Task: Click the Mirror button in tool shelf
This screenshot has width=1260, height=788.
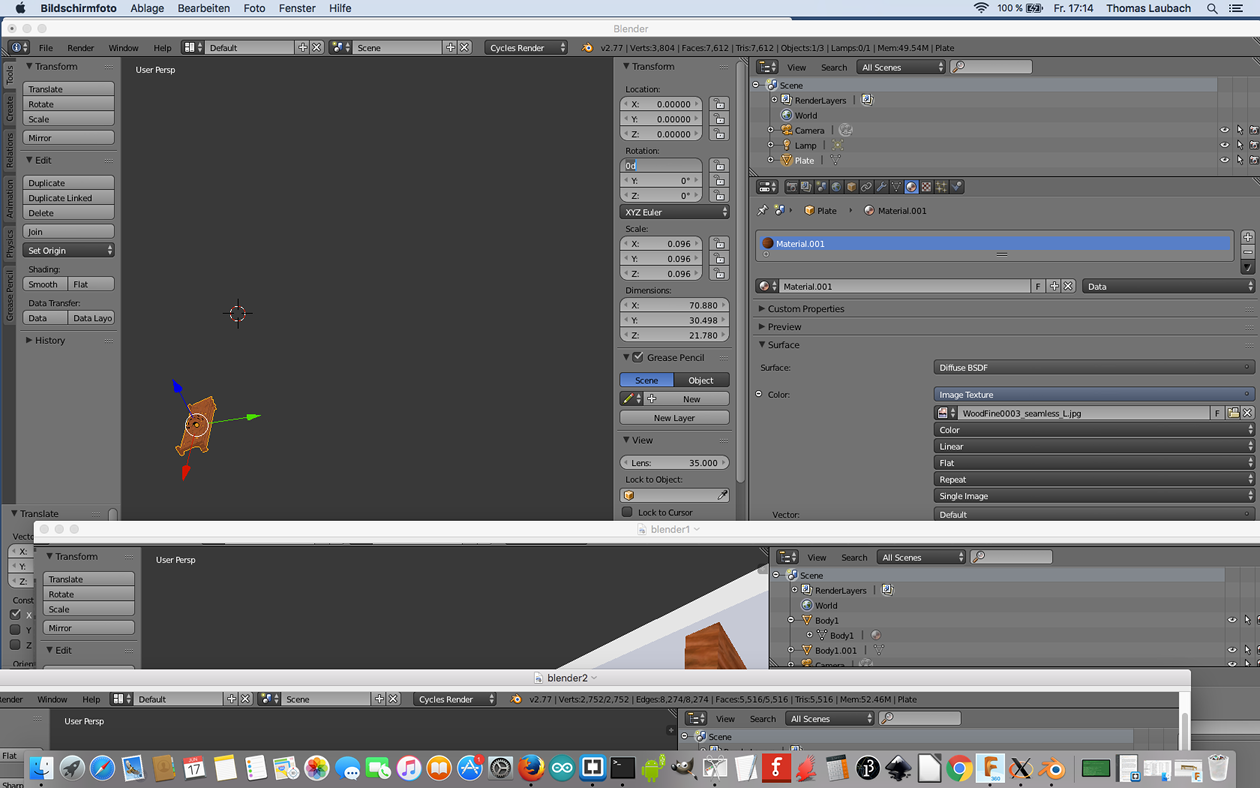Action: [69, 138]
